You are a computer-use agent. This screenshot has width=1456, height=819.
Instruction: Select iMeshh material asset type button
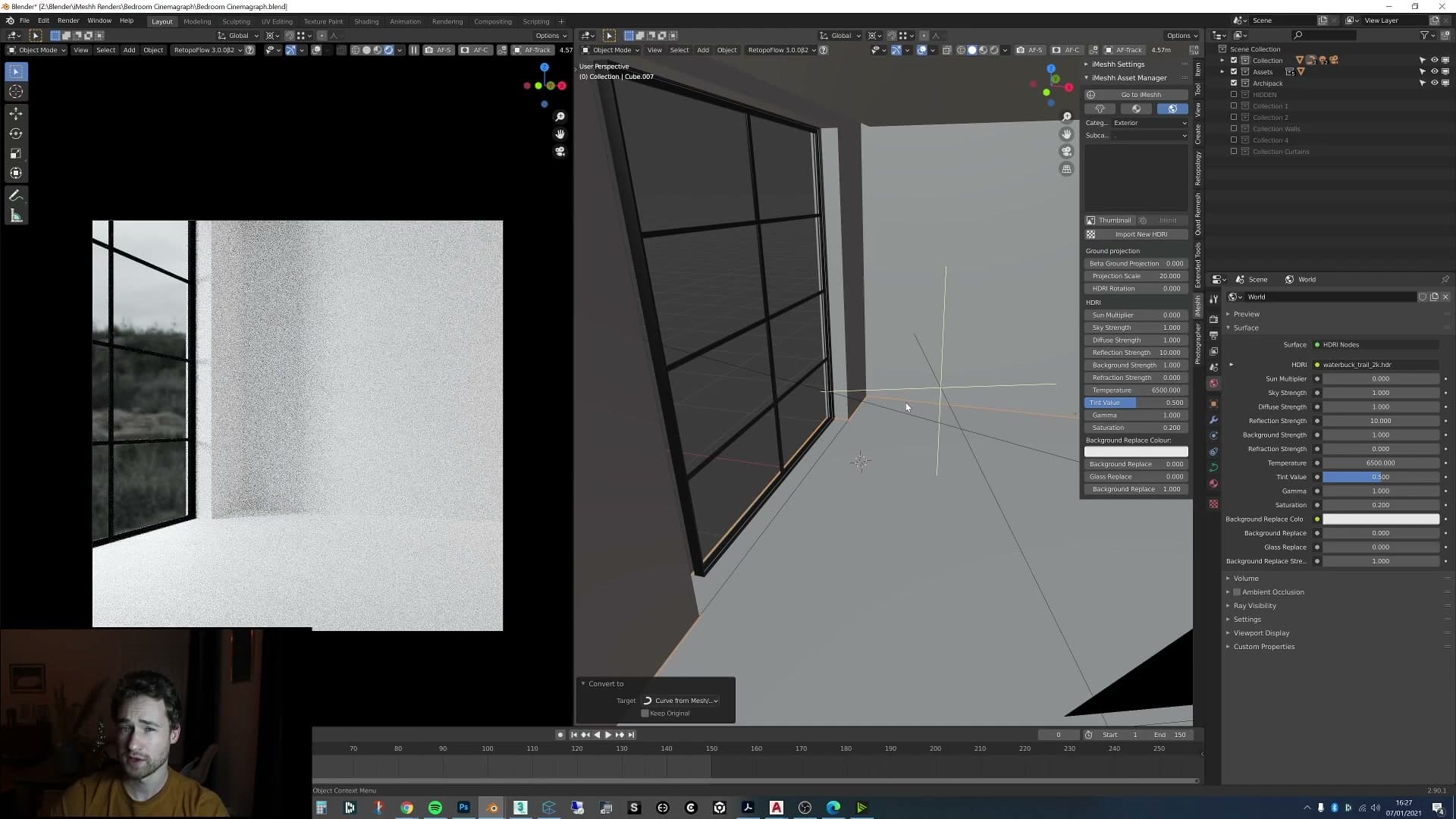pos(1136,108)
